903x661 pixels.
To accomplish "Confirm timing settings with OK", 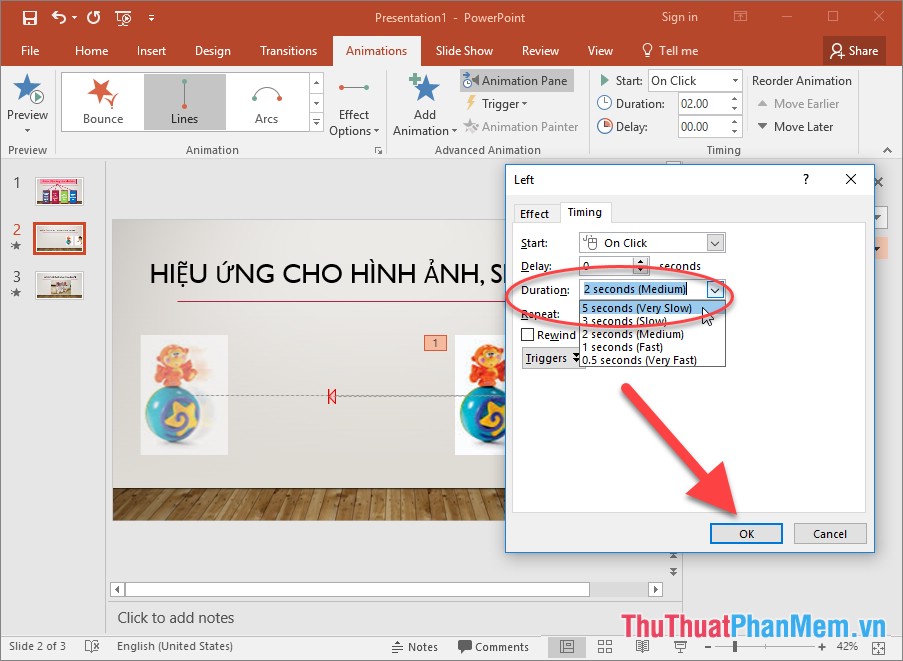I will [x=746, y=533].
